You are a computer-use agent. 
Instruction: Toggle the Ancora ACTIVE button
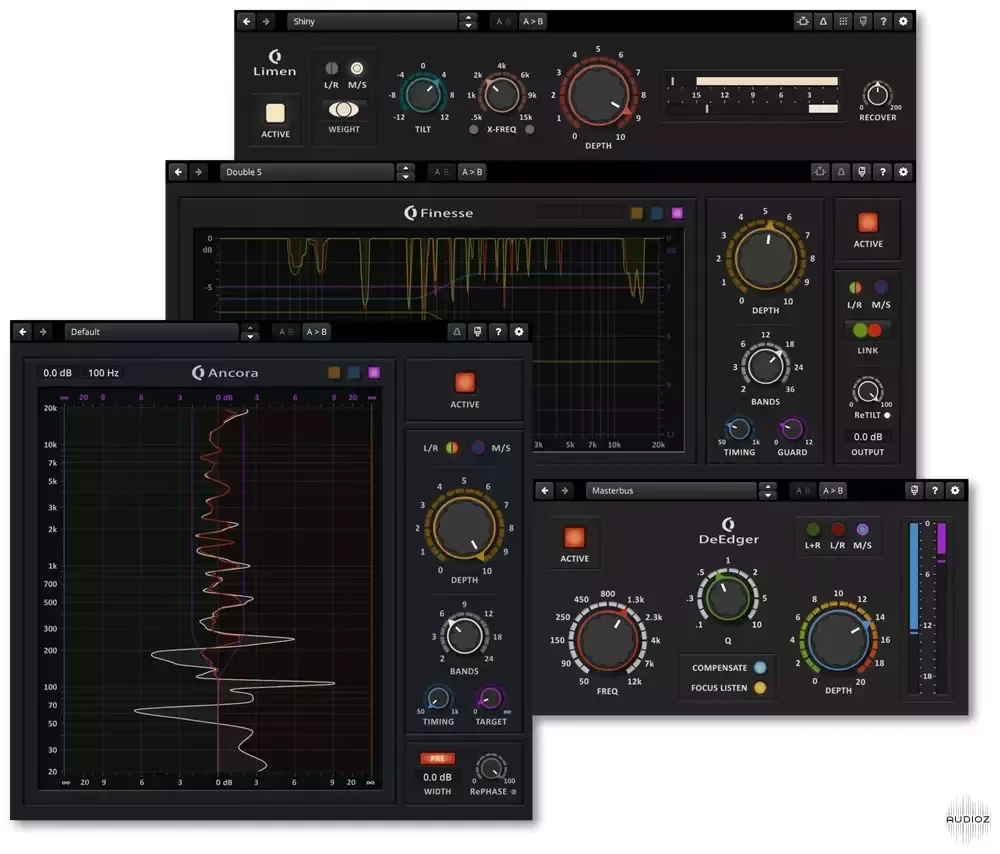[x=464, y=383]
